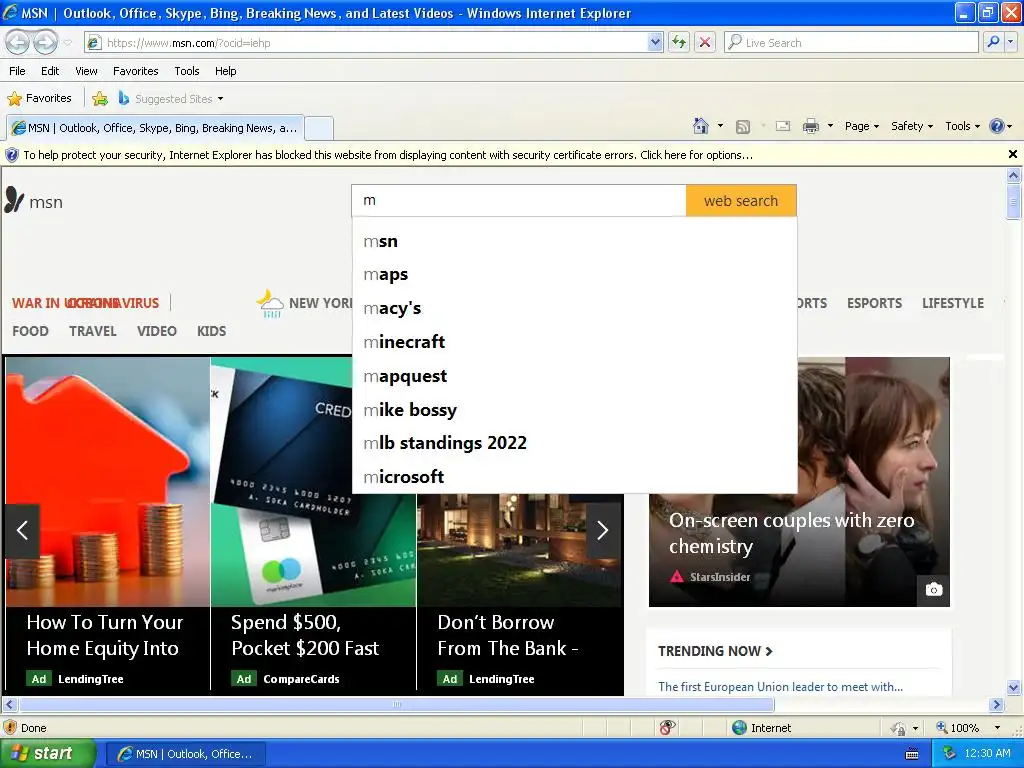Open the Page command menu
The height and width of the screenshot is (768, 1024).
[861, 126]
